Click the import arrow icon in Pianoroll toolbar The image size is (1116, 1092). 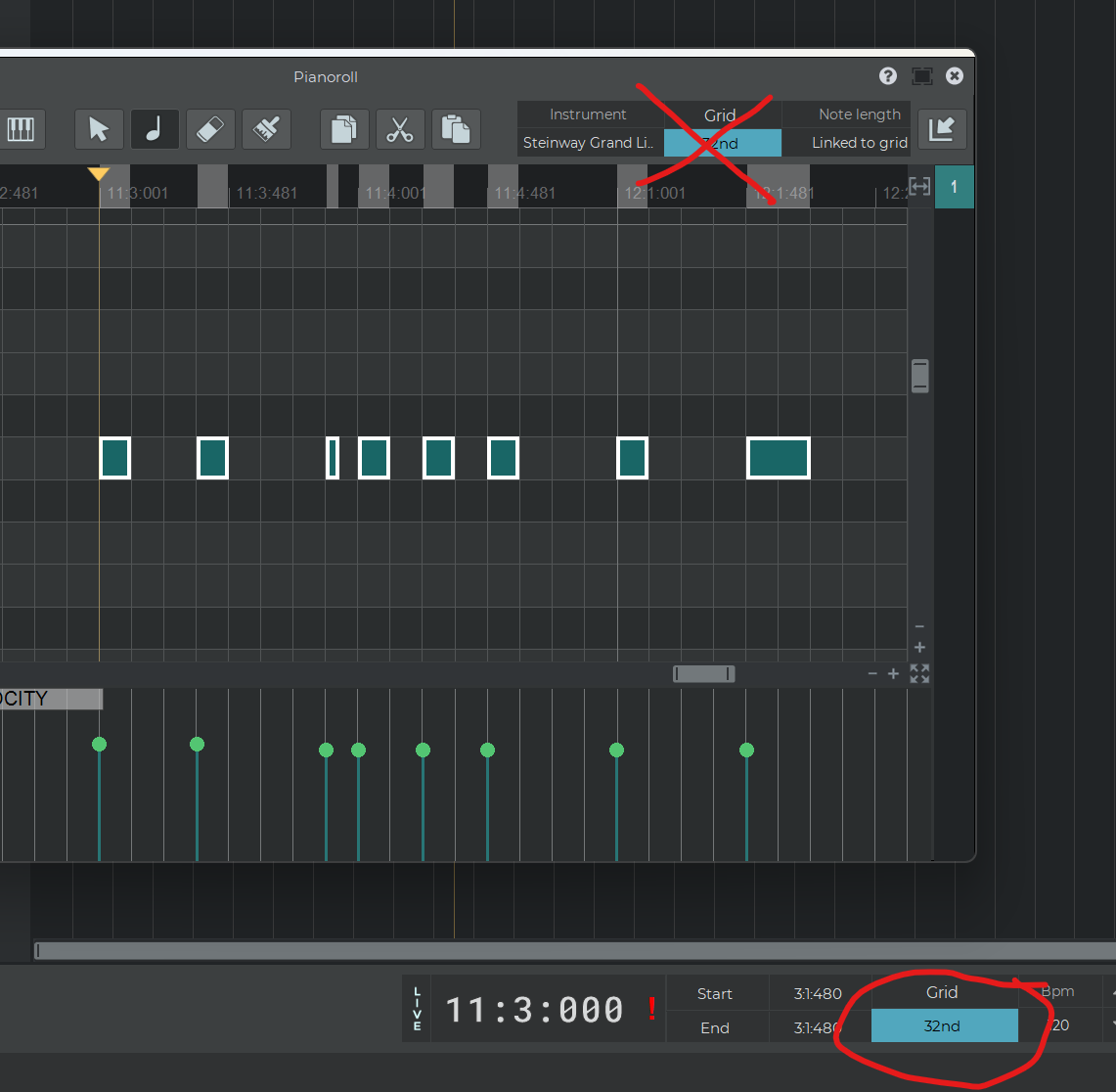[942, 129]
